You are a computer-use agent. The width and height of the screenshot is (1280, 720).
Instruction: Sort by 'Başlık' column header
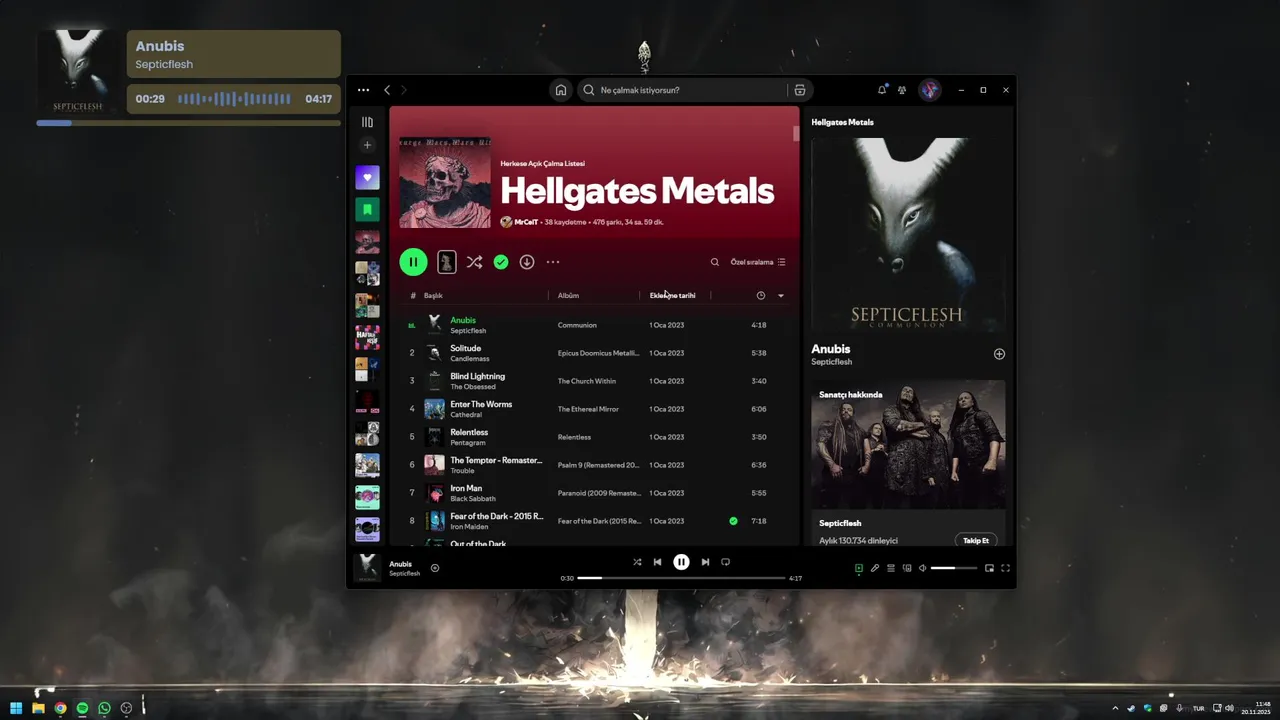tap(433, 296)
